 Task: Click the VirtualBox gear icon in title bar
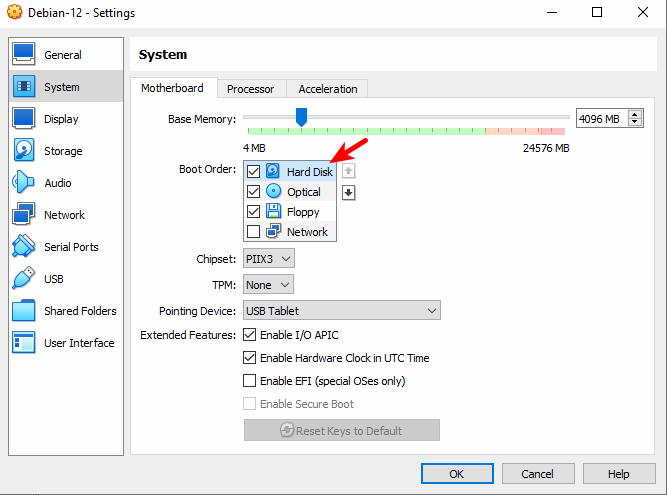(14, 12)
